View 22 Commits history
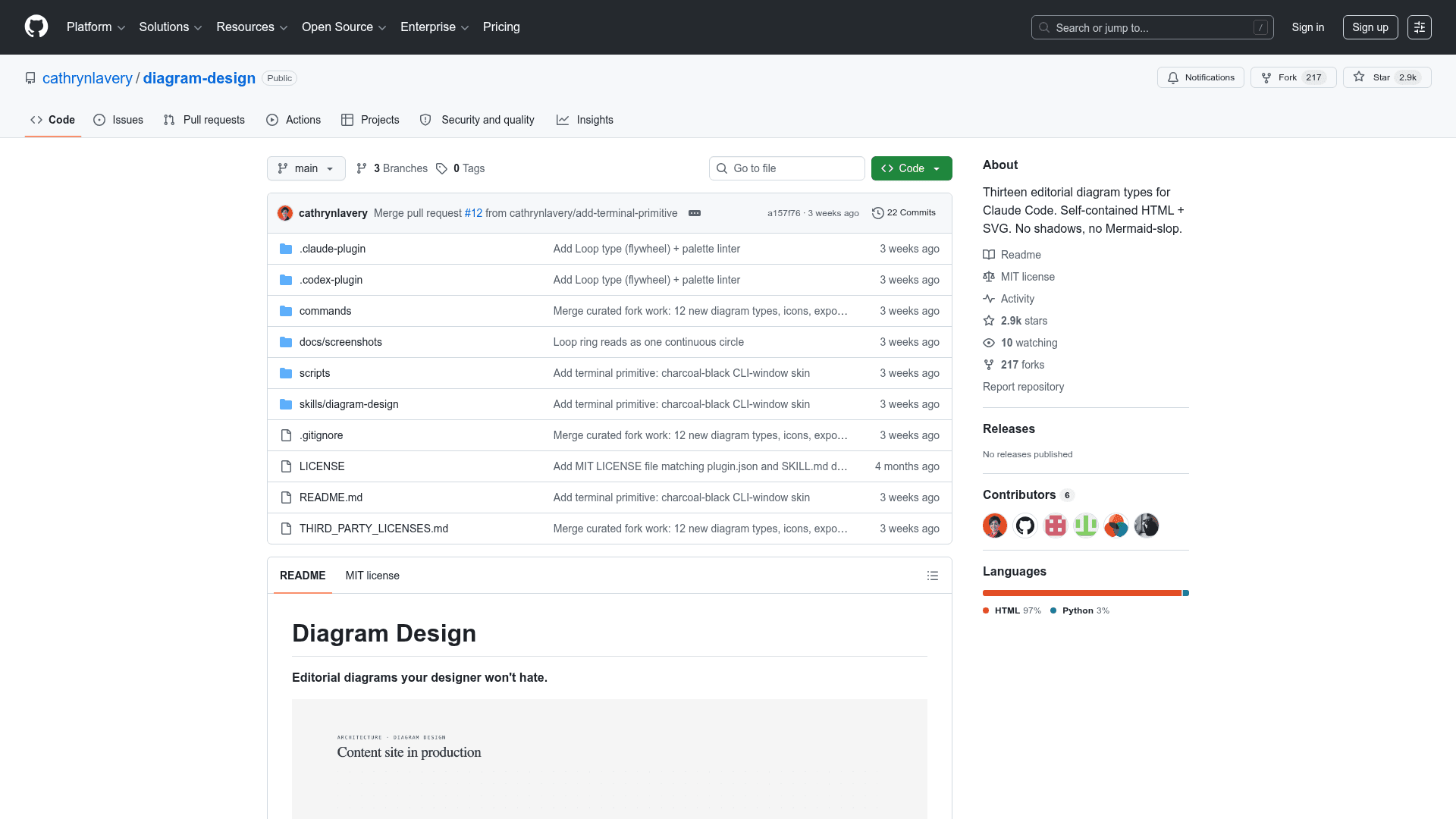 [x=904, y=213]
